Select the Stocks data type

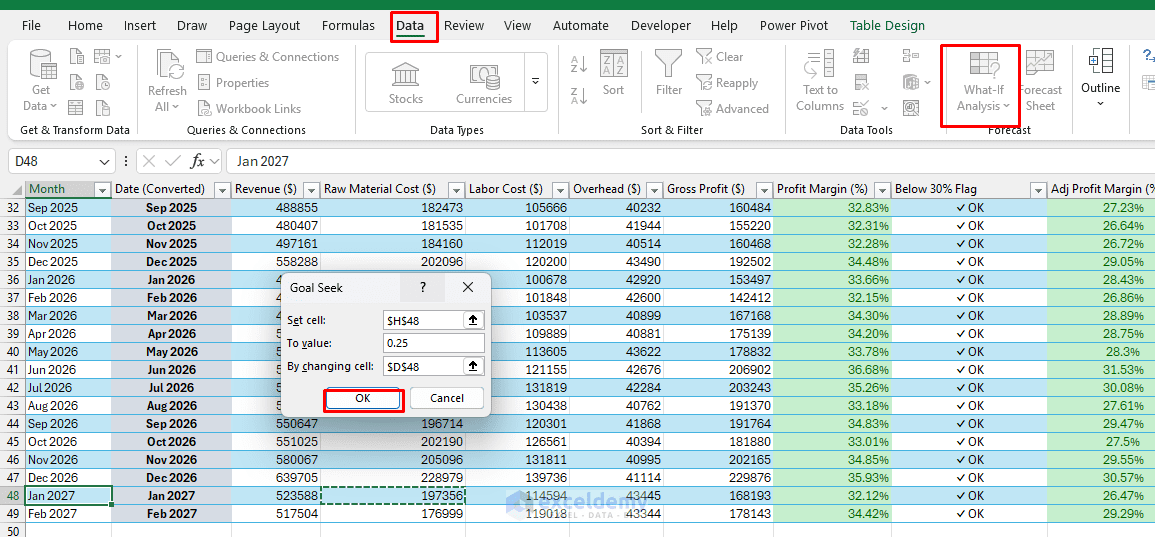pos(406,83)
